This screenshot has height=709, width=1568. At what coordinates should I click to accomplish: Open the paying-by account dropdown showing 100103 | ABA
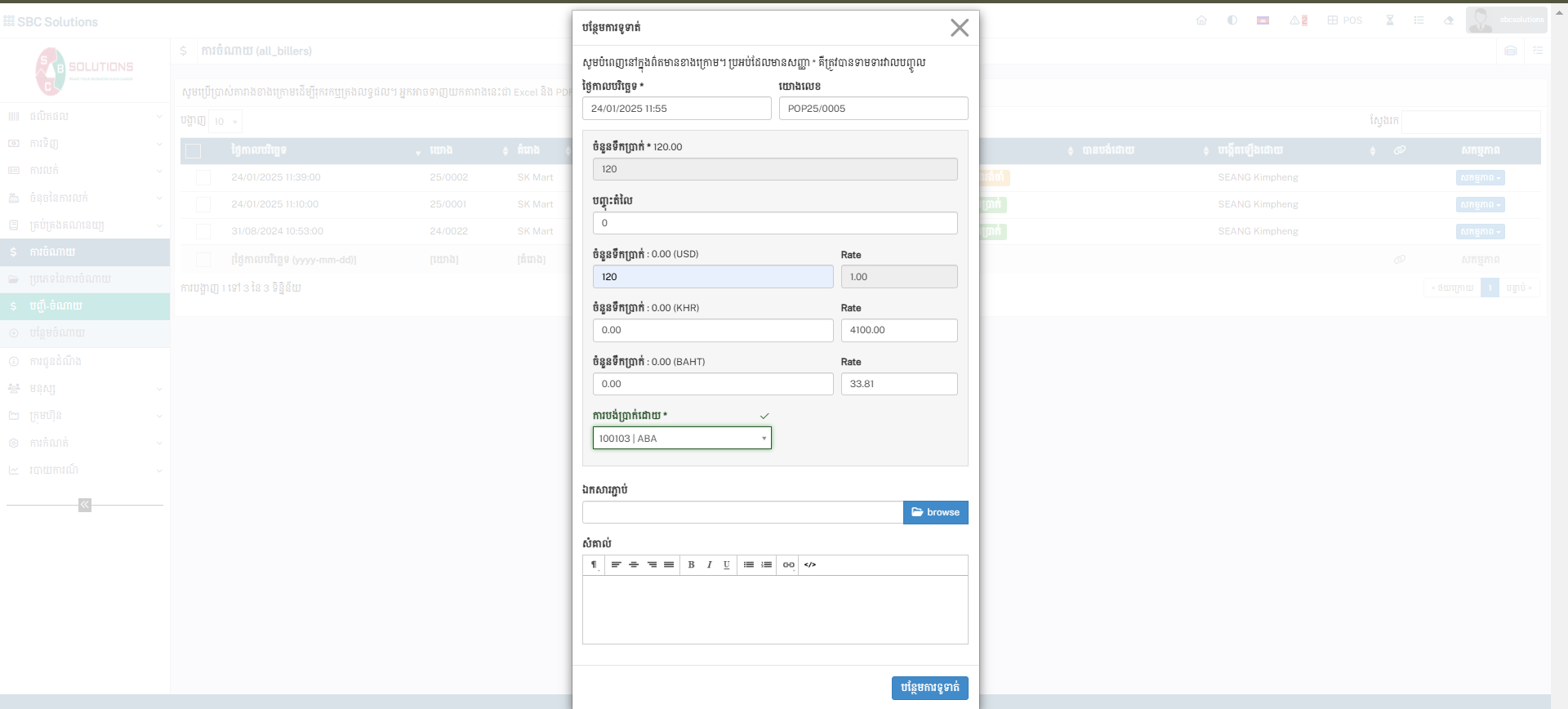(682, 439)
